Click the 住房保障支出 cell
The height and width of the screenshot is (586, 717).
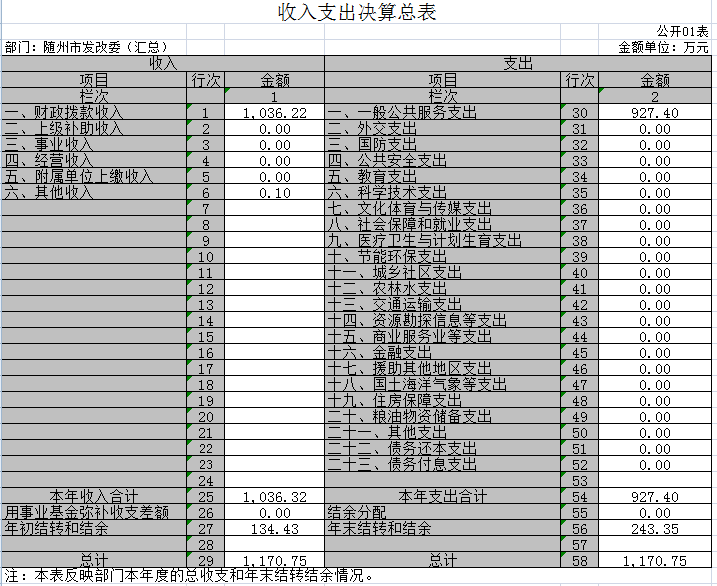pyautogui.click(x=442, y=400)
